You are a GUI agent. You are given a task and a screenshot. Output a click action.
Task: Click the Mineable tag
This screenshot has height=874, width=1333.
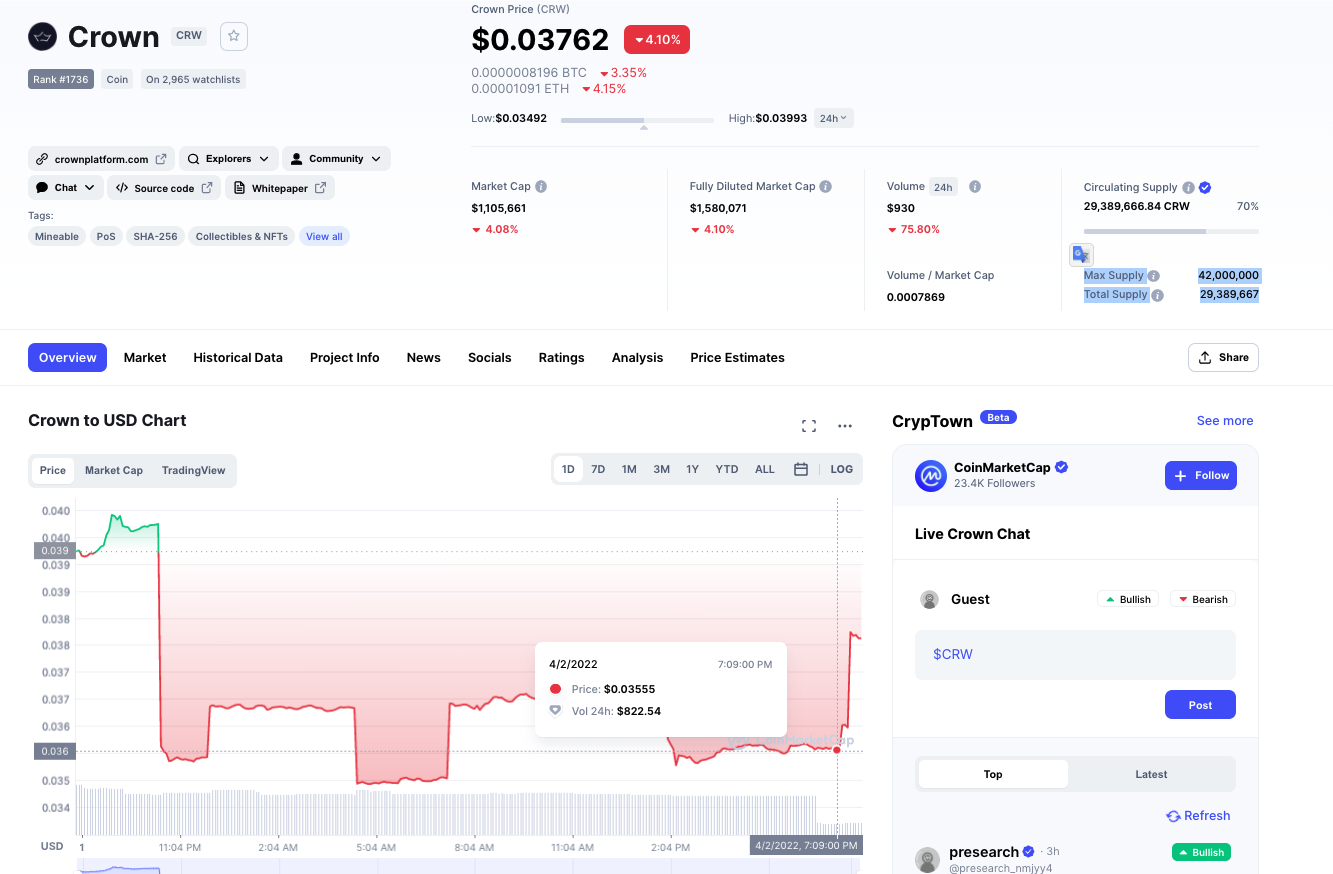point(57,237)
